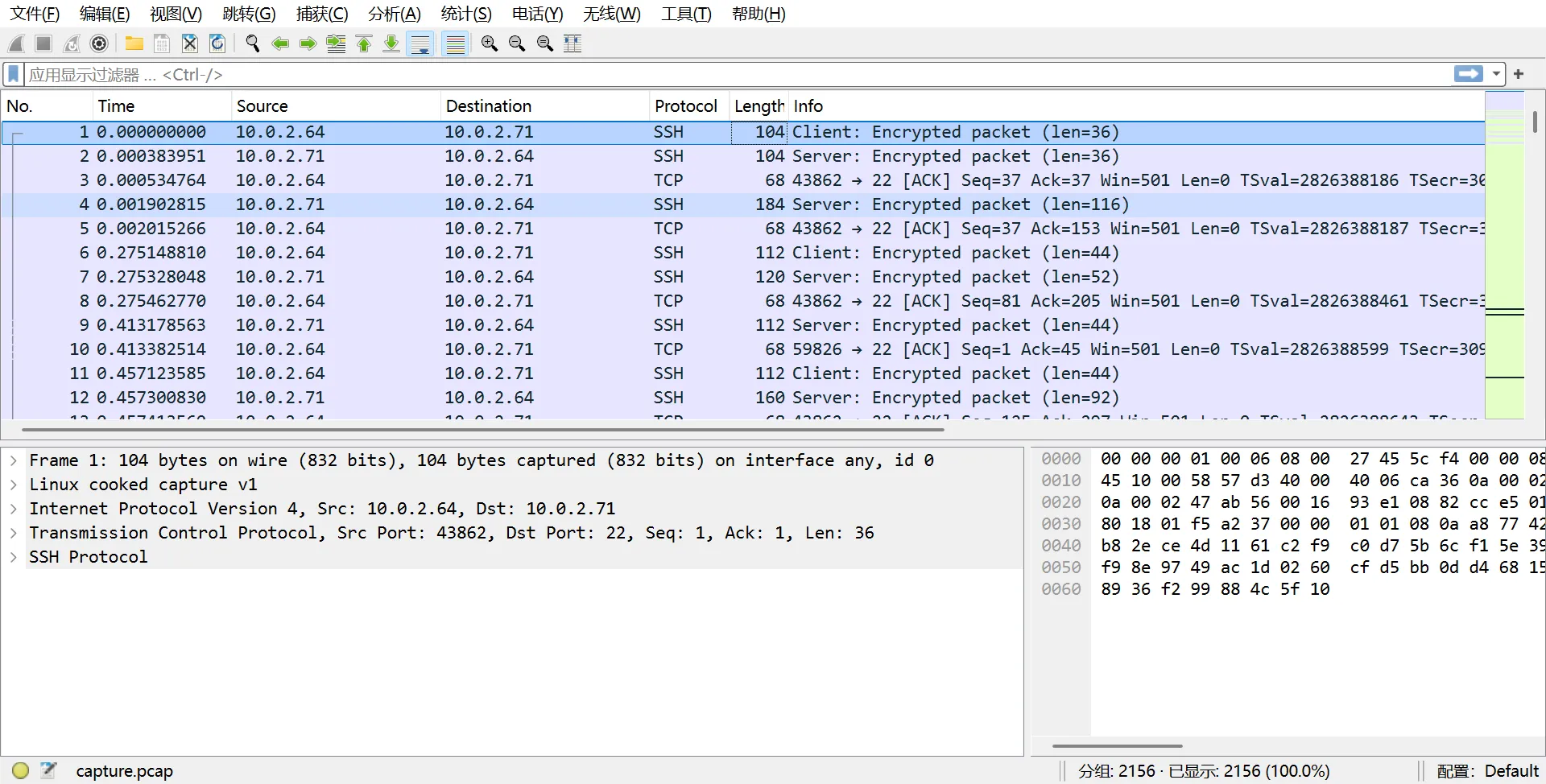Screen dimensions: 1546x784
Task: Sort packets by the Protocol column header
Action: click(x=685, y=106)
